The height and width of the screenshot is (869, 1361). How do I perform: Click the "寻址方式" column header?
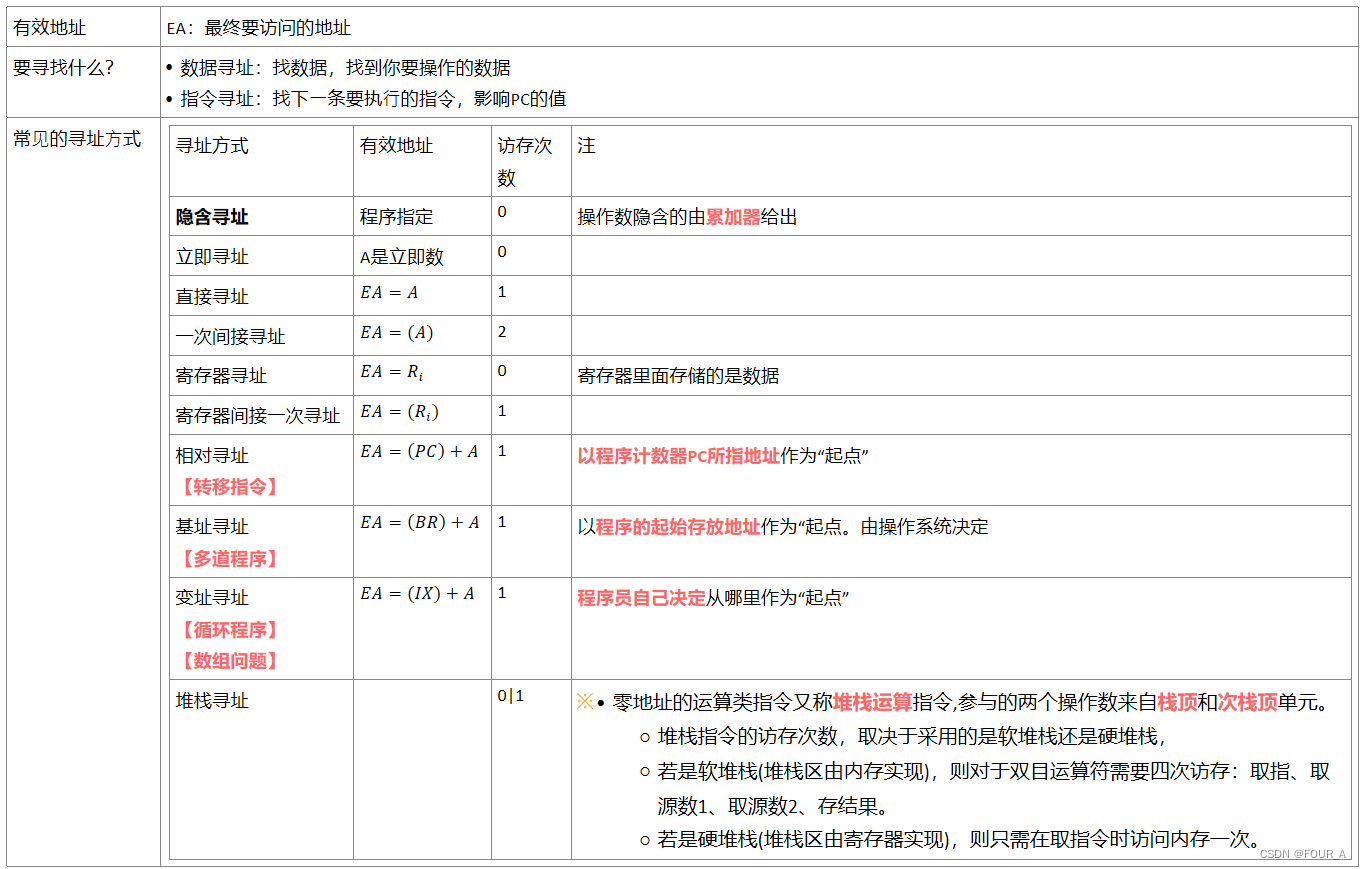tap(212, 146)
